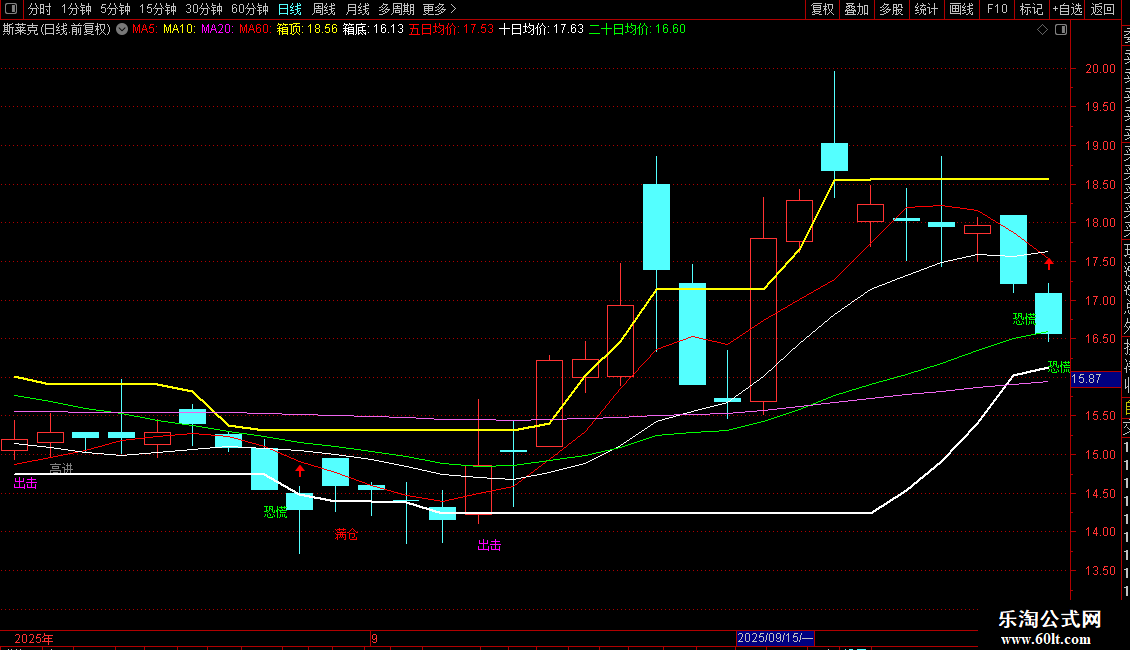Click the green 恐慌 label near 14.25
This screenshot has width=1130, height=650.
[275, 512]
